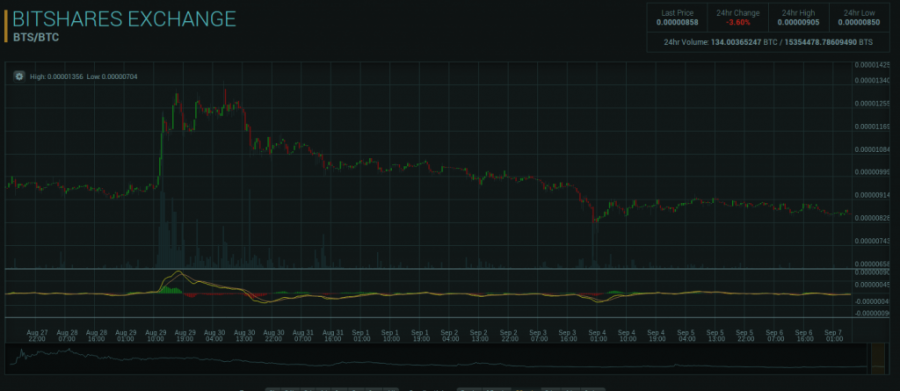Screen dimensions: 900x391
Task: Click the Last Price value 0.00000858
Action: (677, 22)
